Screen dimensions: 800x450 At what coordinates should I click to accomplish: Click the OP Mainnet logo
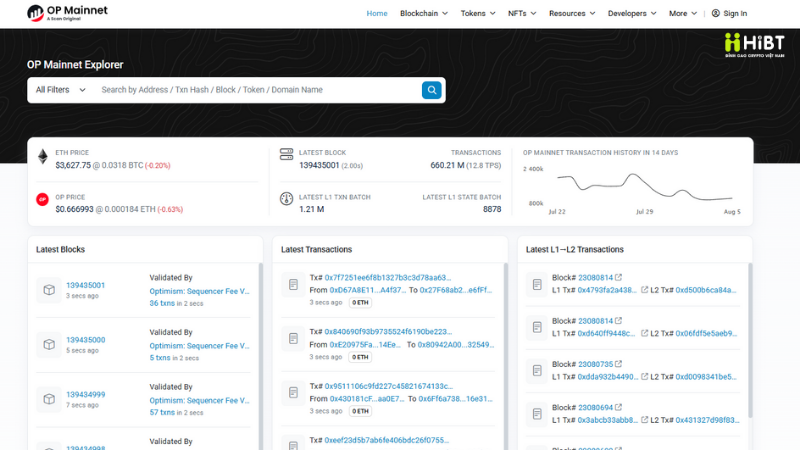pos(67,13)
